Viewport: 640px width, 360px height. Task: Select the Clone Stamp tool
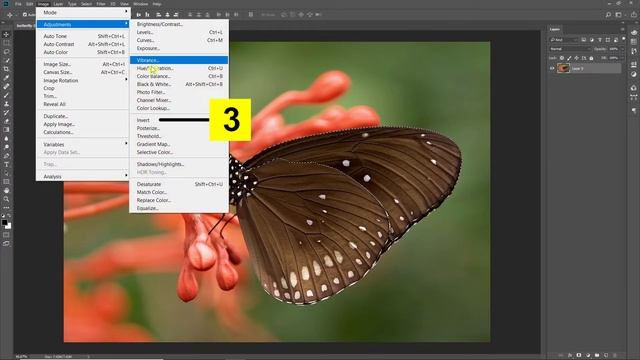[x=6, y=104]
